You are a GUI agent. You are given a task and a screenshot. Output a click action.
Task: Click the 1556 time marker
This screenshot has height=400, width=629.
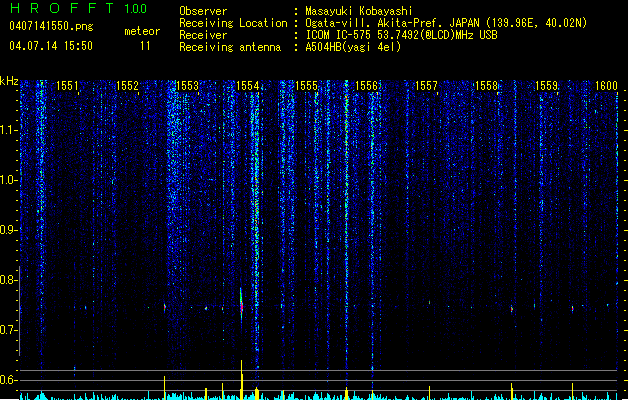(367, 86)
